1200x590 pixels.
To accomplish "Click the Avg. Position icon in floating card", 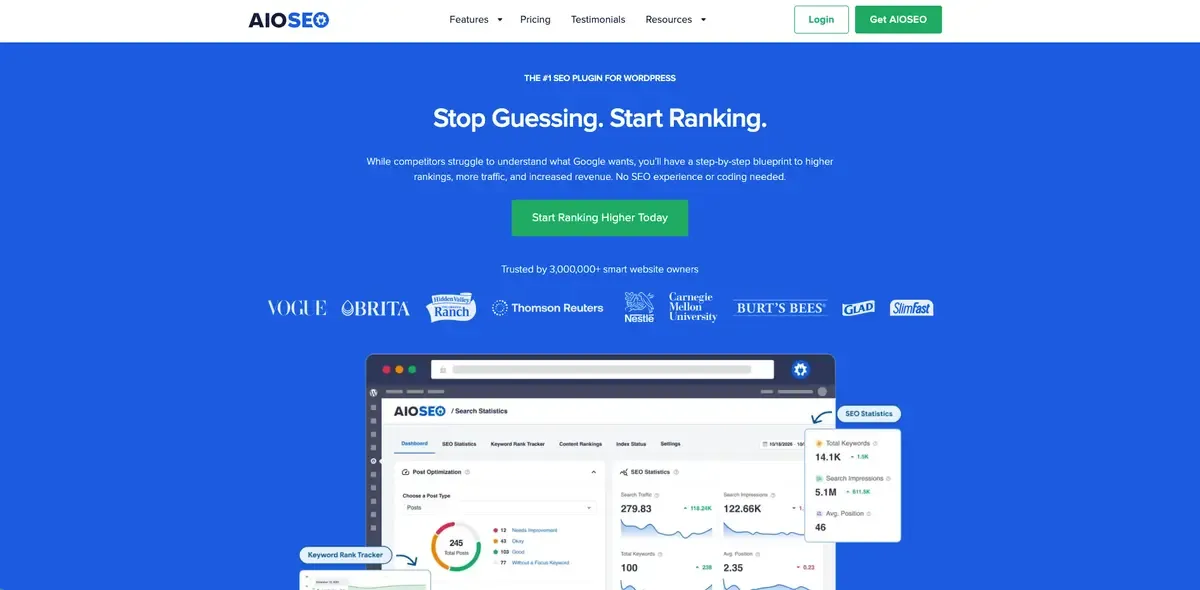I will click(x=819, y=514).
